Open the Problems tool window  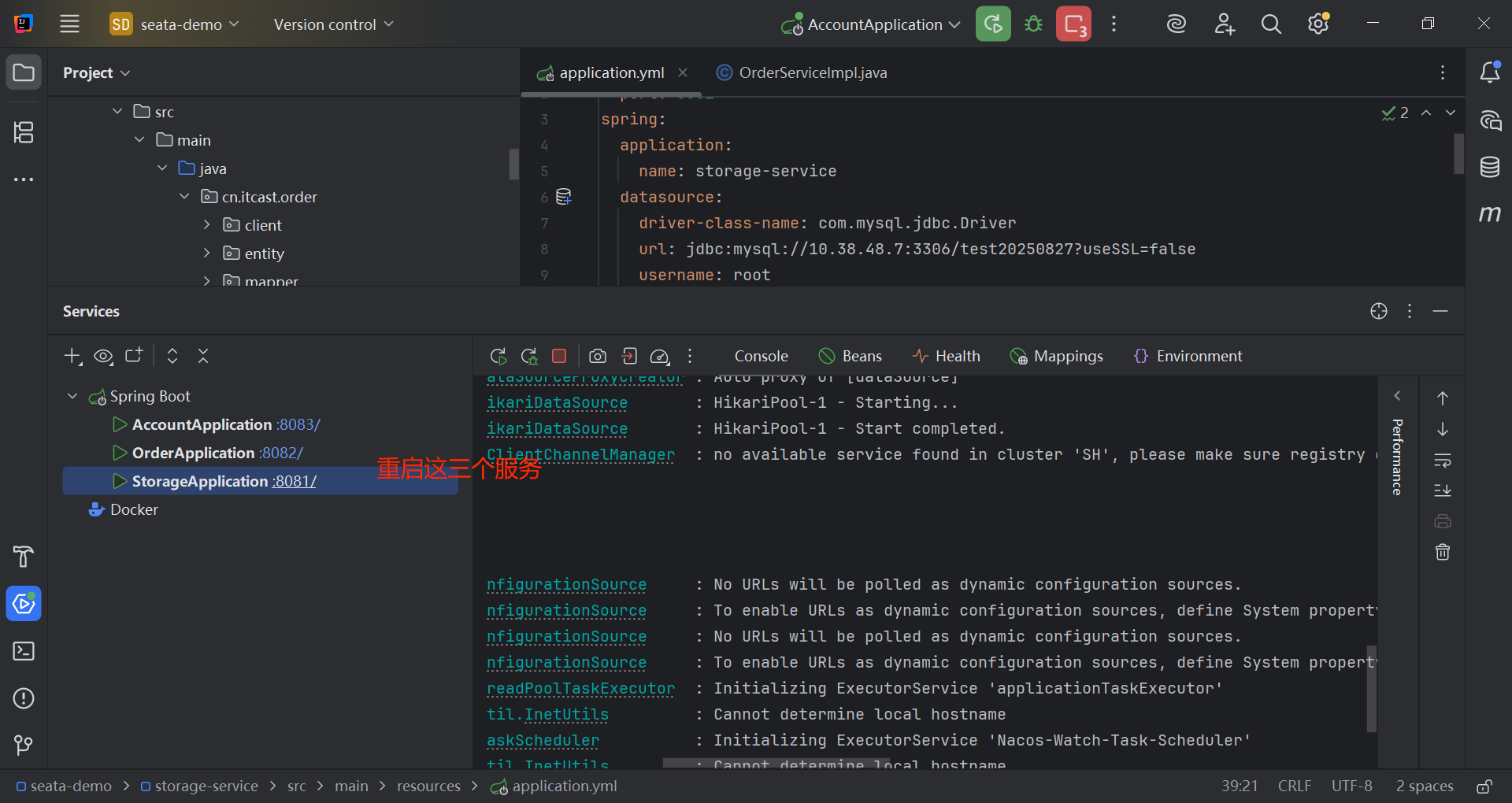(24, 698)
